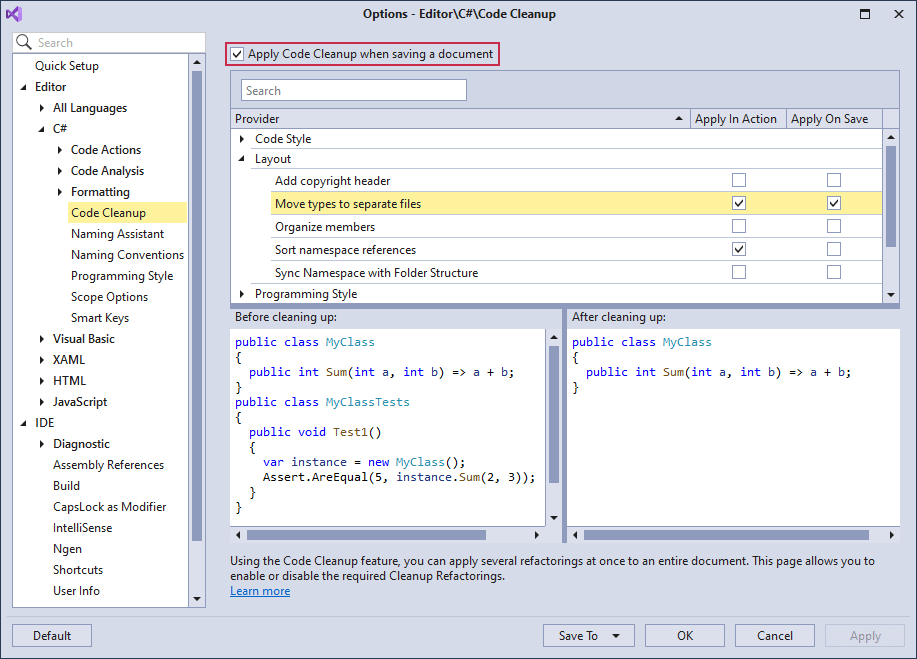Select Quick Setup in the tree
The width and height of the screenshot is (917, 659).
point(67,66)
